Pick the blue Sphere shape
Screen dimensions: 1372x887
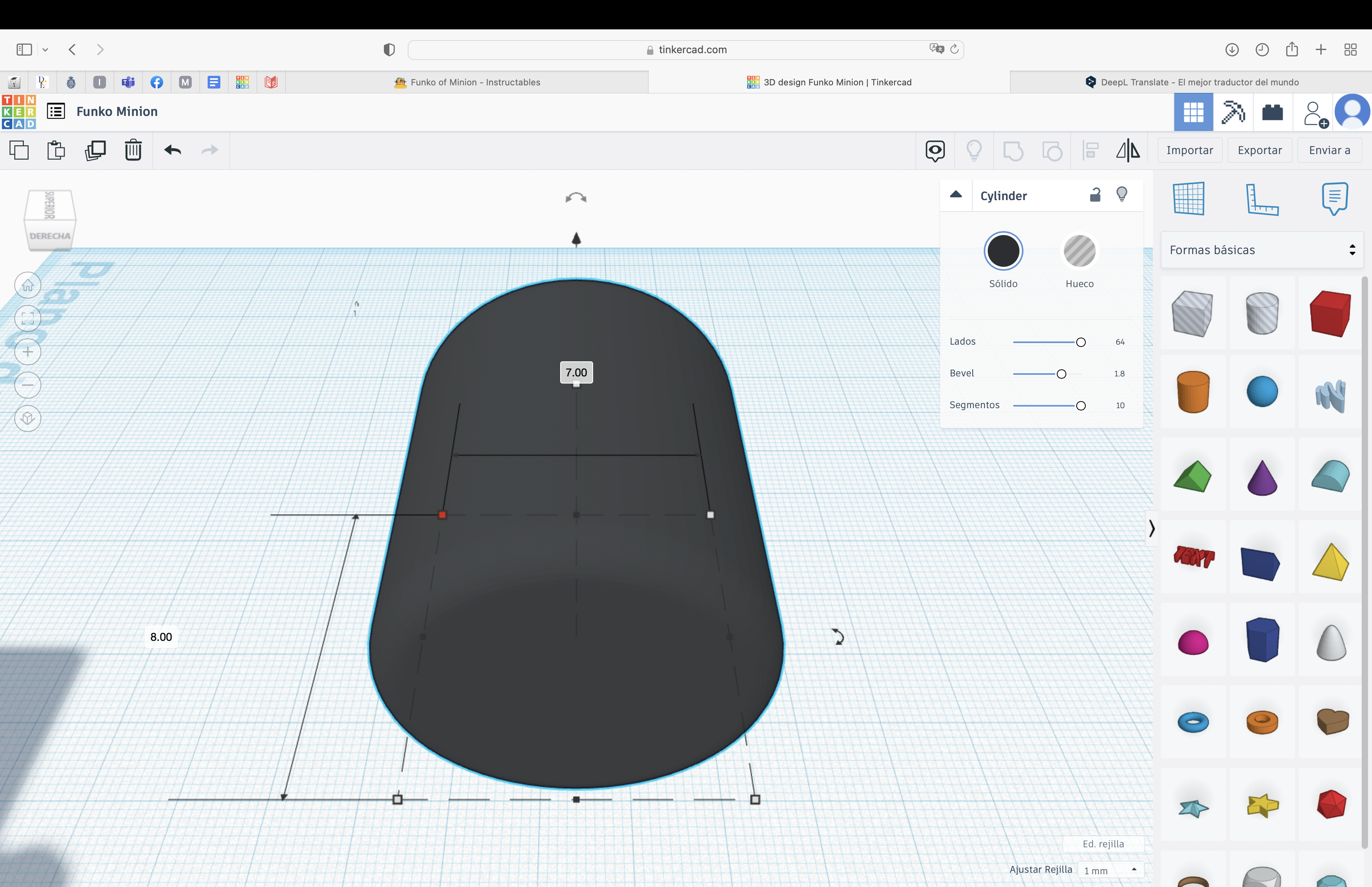[1262, 392]
